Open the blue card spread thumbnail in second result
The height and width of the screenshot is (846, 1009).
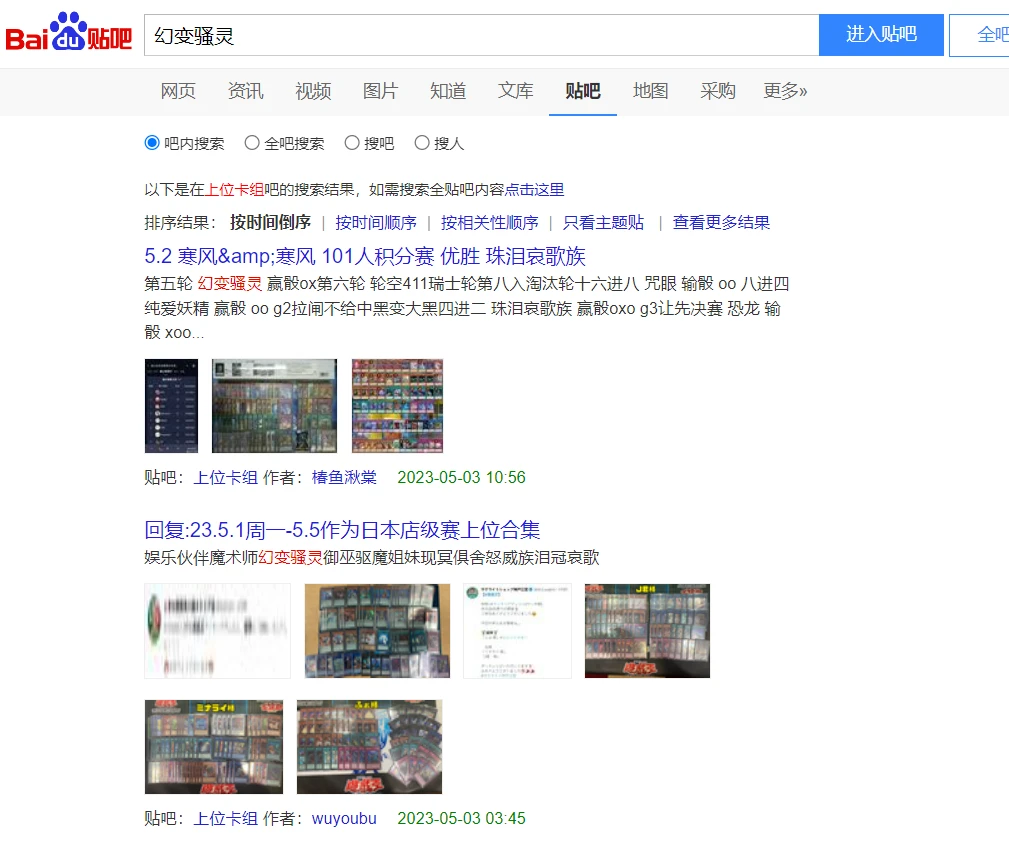point(377,631)
